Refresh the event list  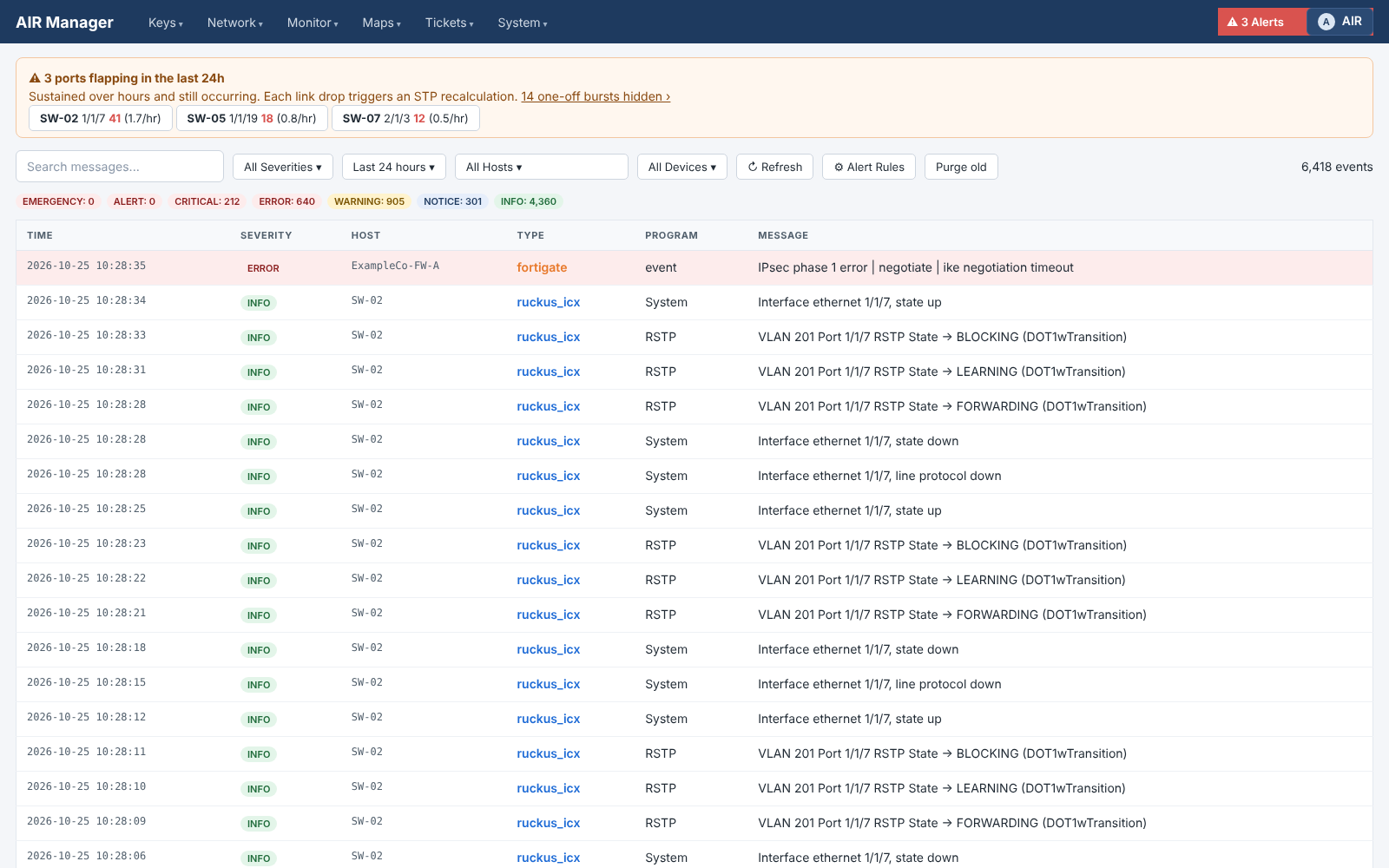[775, 167]
